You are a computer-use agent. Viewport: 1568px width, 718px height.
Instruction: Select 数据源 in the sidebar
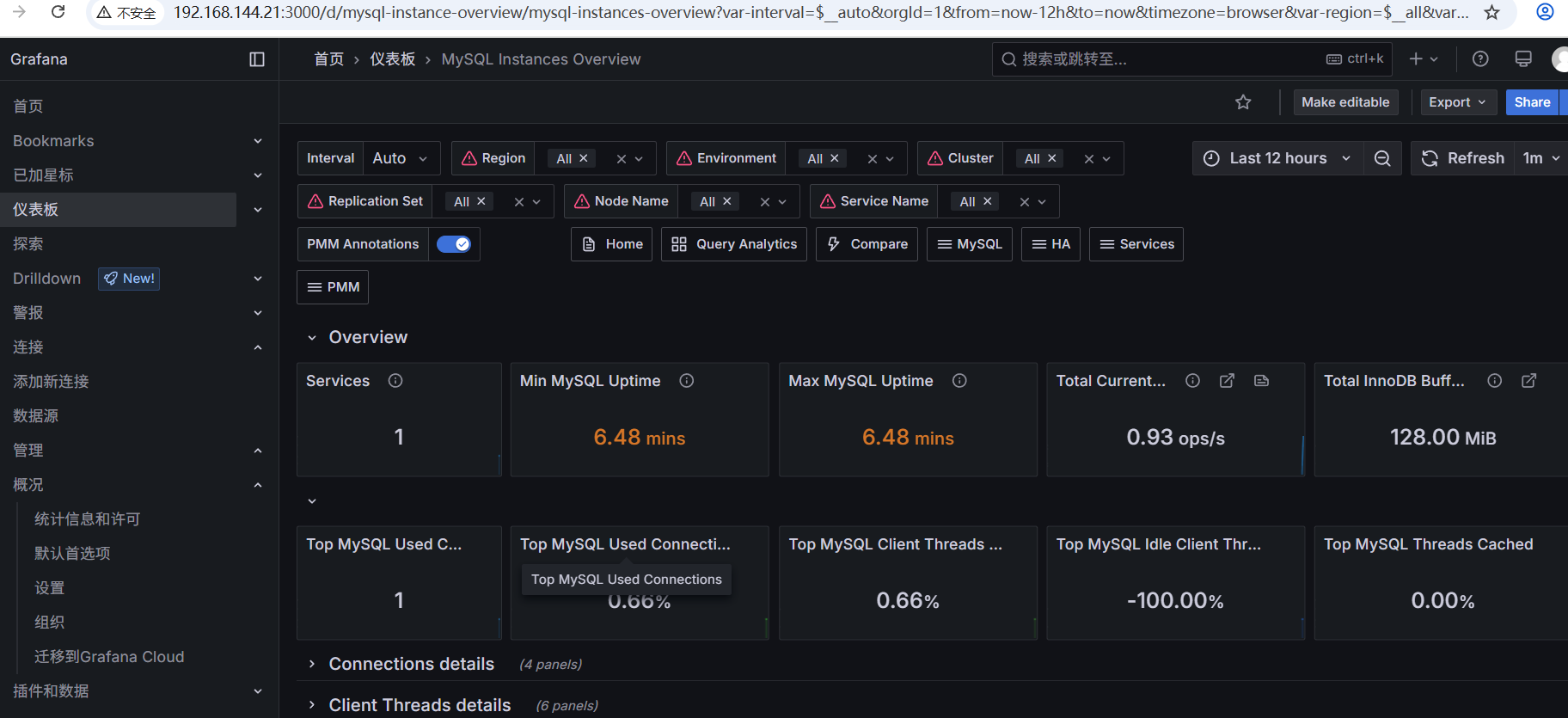coord(36,416)
